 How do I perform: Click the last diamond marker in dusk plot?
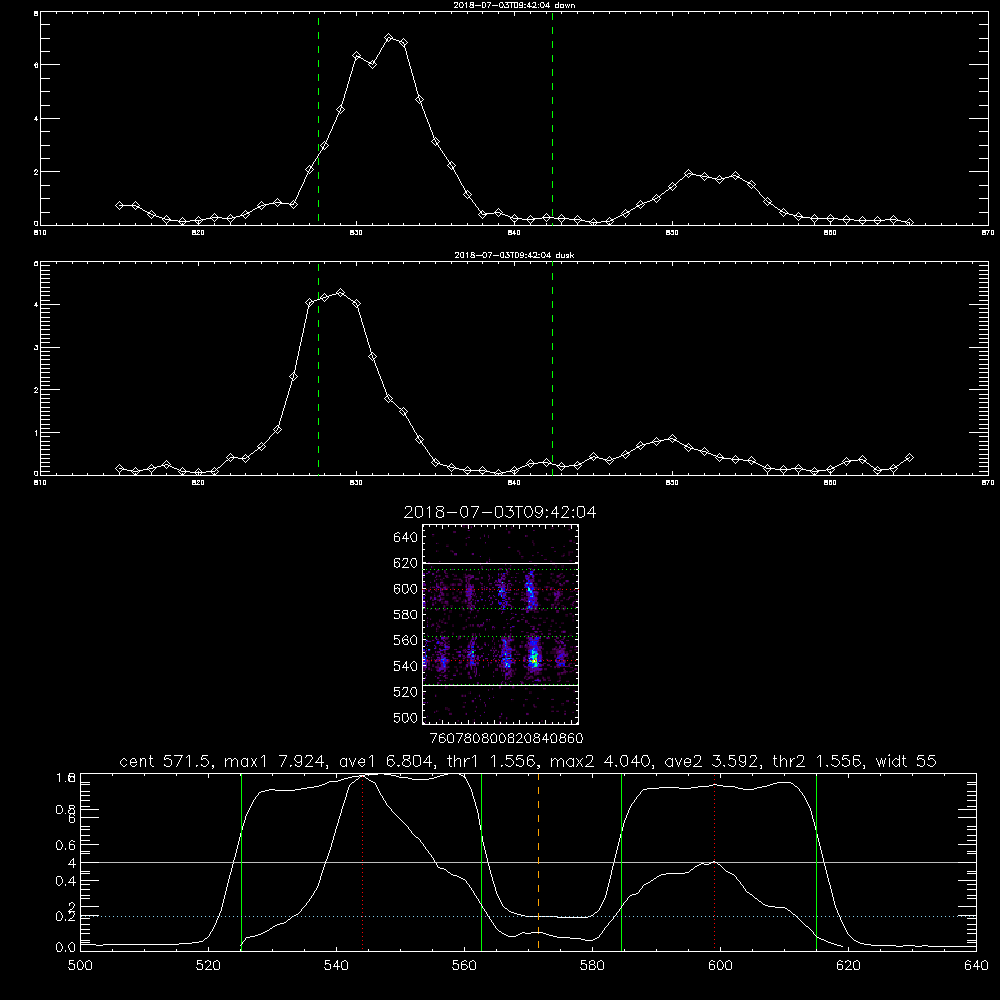(909, 457)
